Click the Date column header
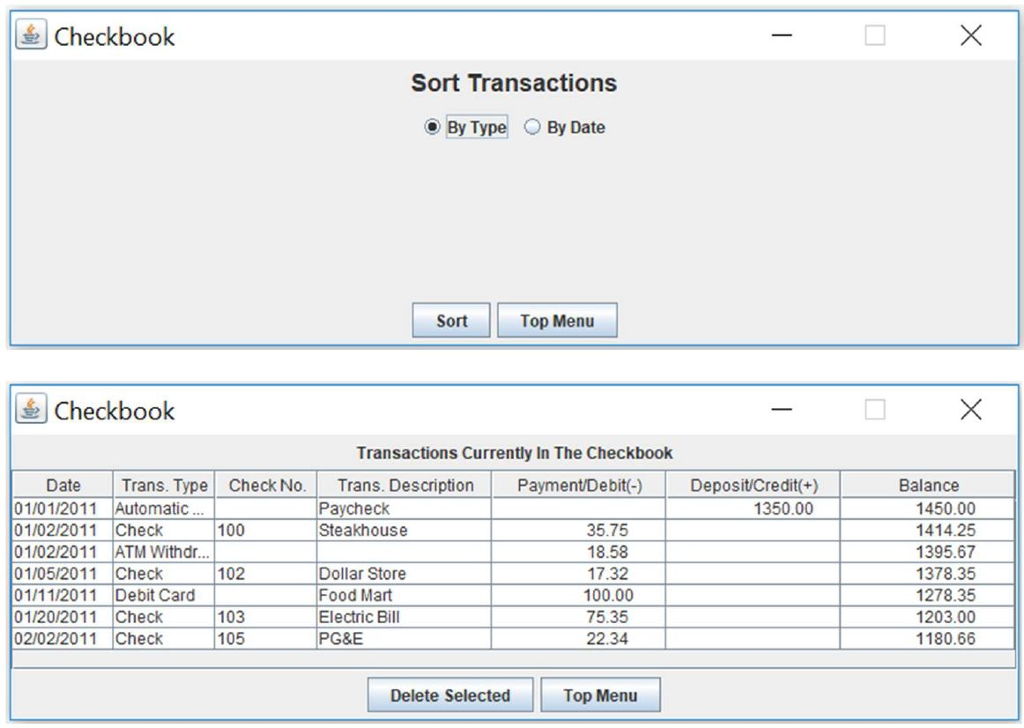This screenshot has width=1024, height=728. [x=64, y=485]
